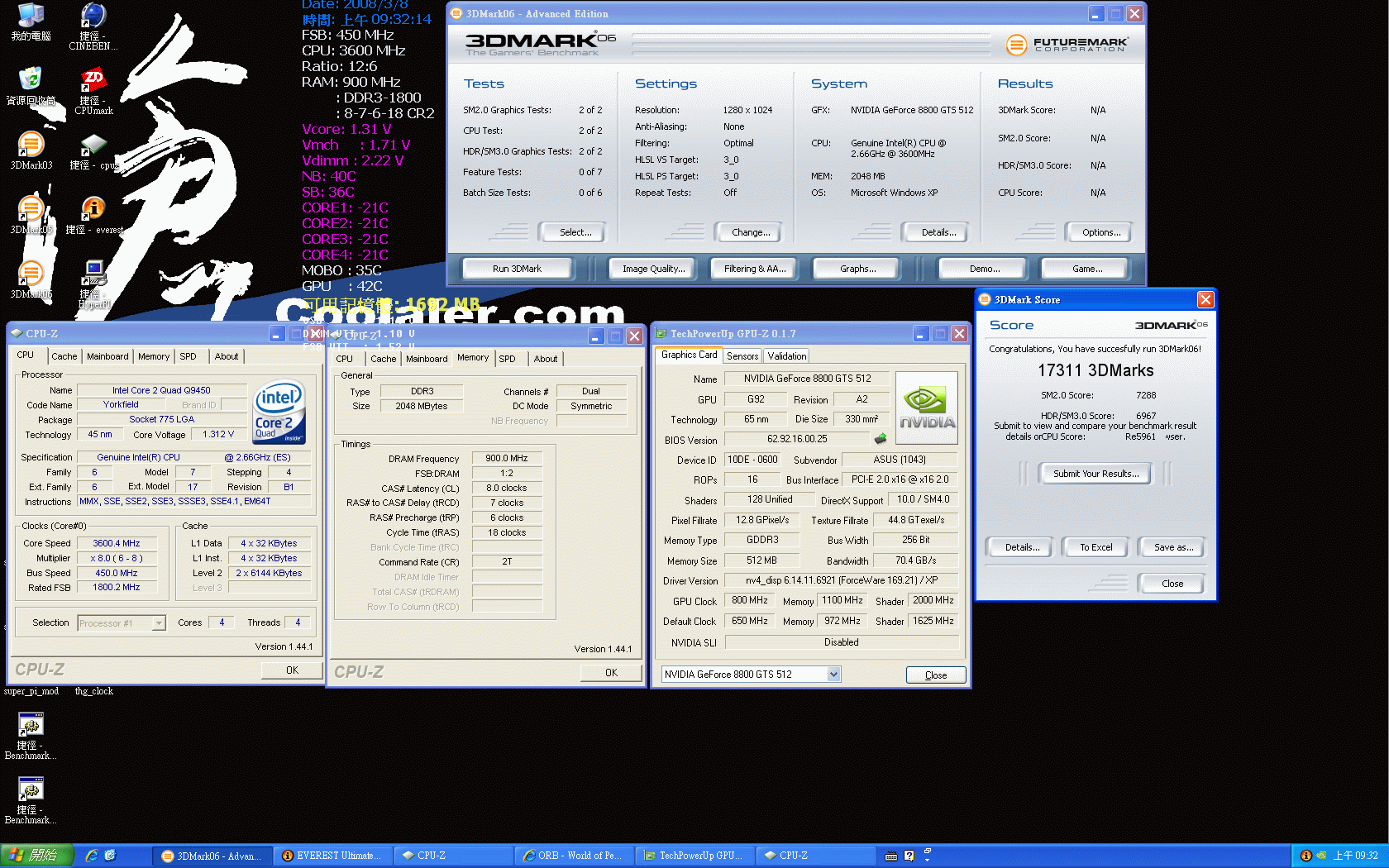Click the second quick launch browser icon

click(x=111, y=856)
